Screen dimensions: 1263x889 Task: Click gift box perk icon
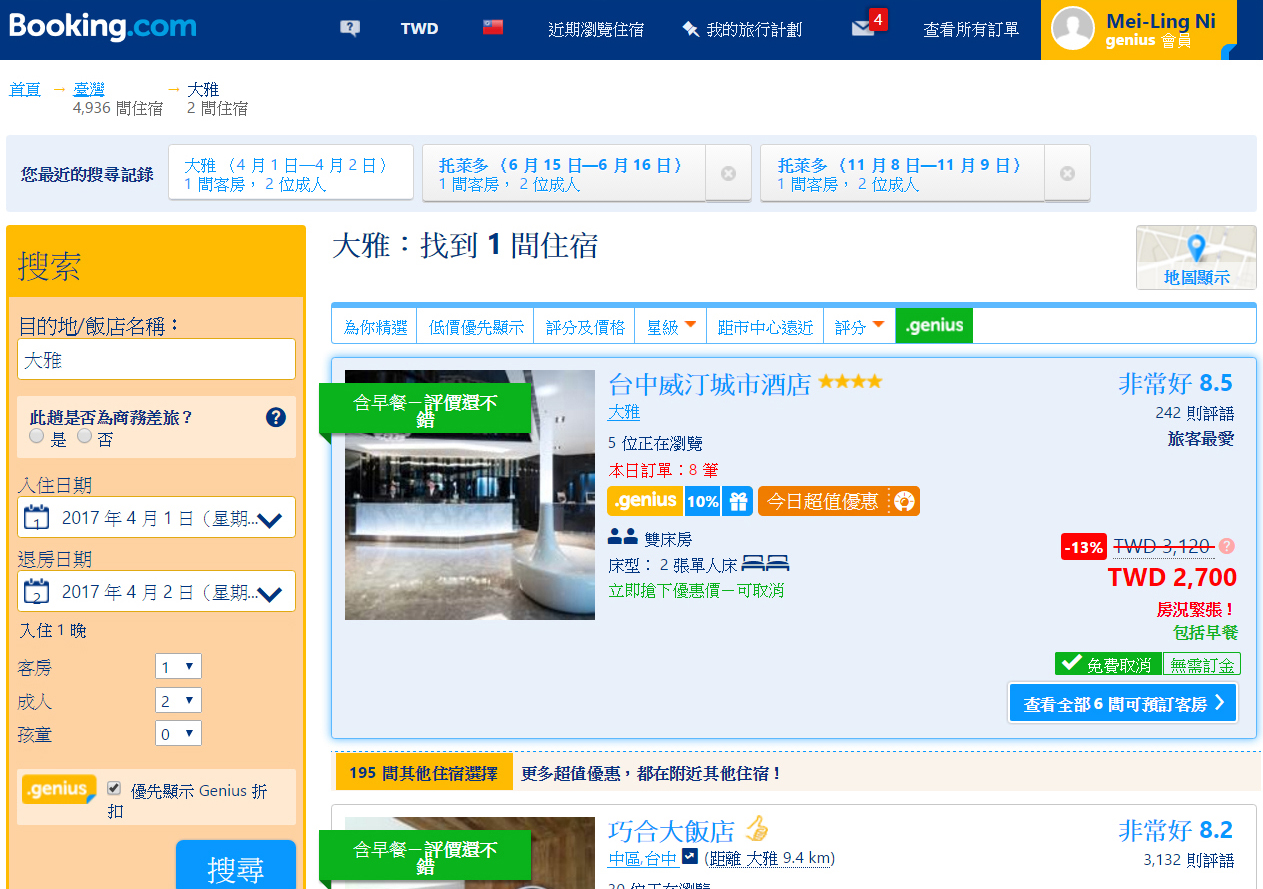[x=738, y=501]
